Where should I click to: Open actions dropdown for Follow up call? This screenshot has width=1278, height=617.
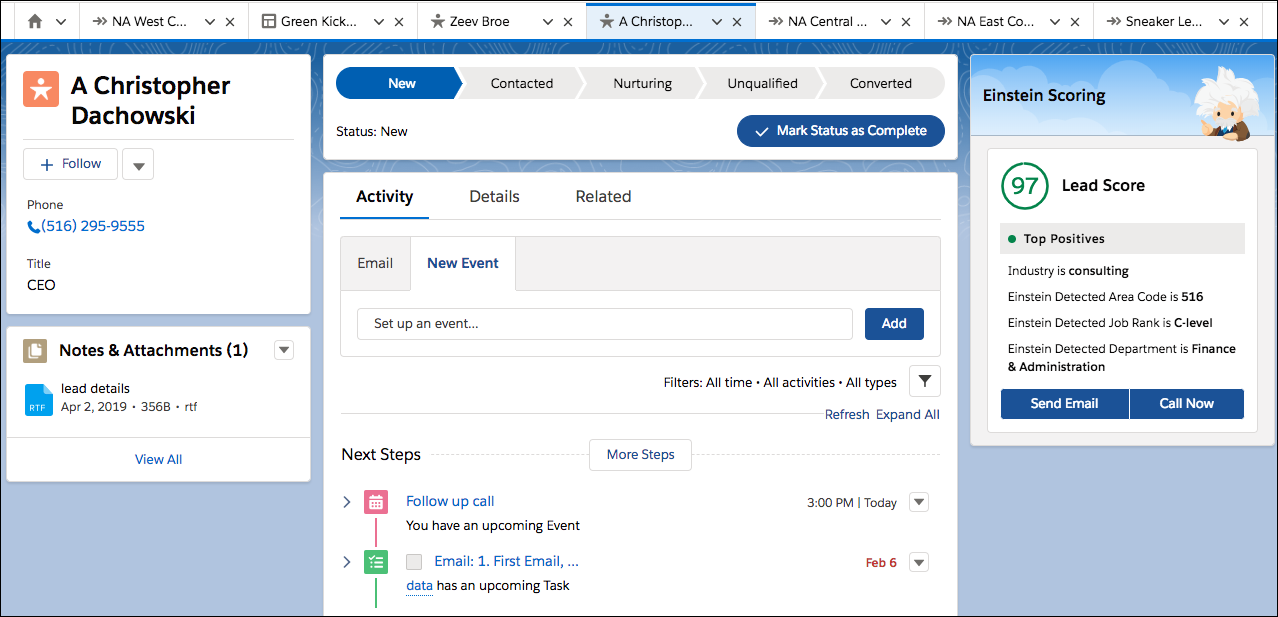pos(919,502)
